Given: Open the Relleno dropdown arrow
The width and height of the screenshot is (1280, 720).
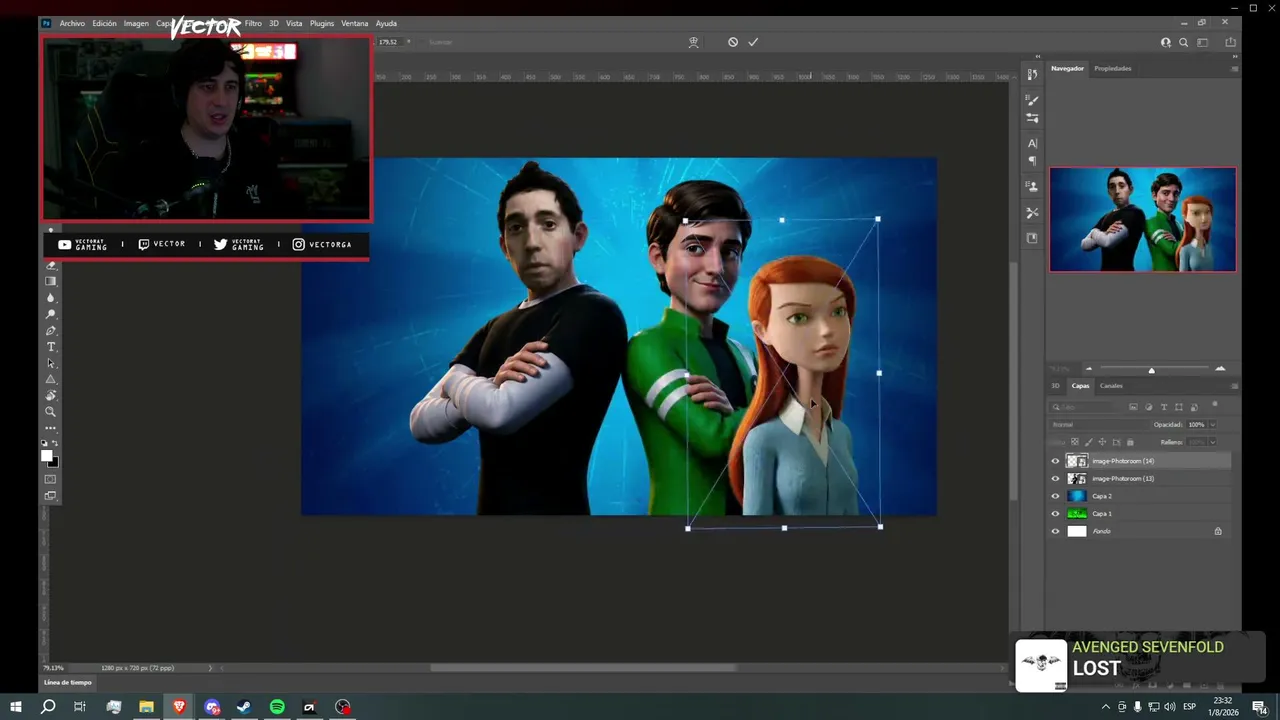Looking at the screenshot, I should coord(1213,442).
